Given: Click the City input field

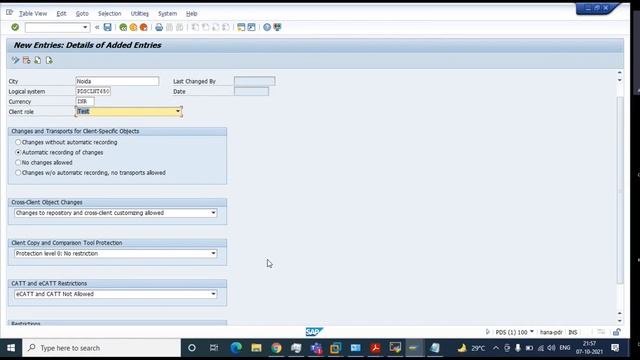Looking at the screenshot, I should pyautogui.click(x=117, y=81).
